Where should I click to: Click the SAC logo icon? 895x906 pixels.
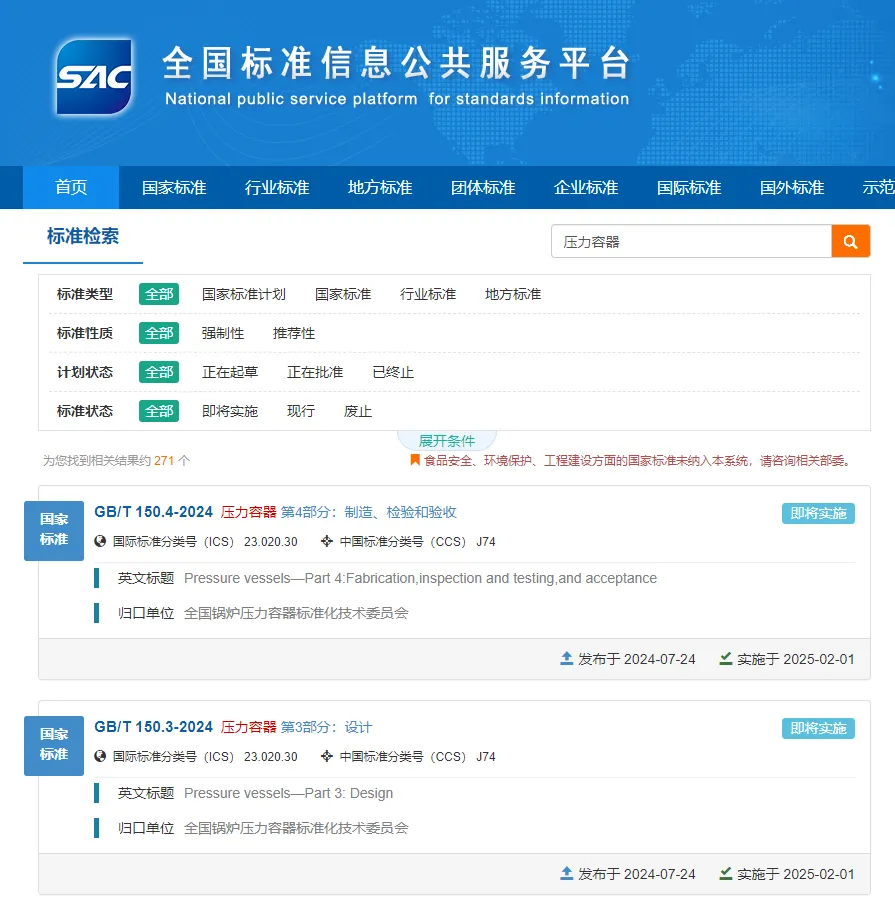94,76
